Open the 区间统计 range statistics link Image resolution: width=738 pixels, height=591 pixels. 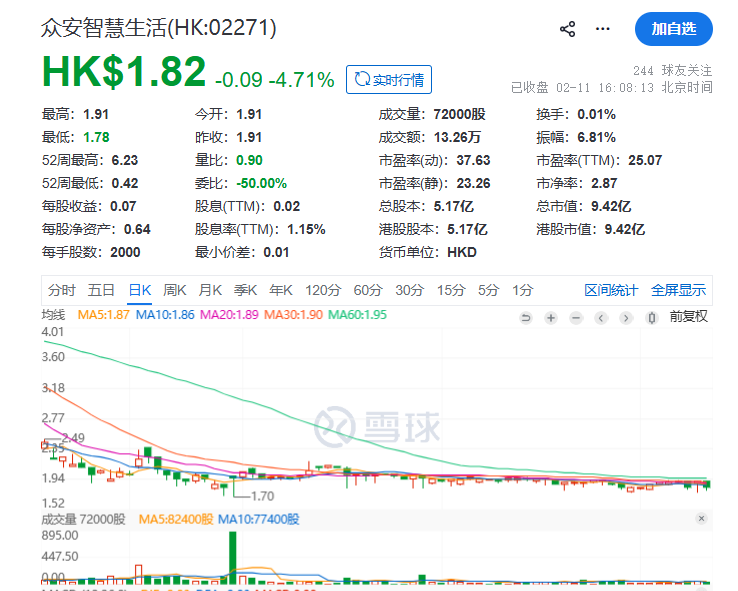(611, 290)
